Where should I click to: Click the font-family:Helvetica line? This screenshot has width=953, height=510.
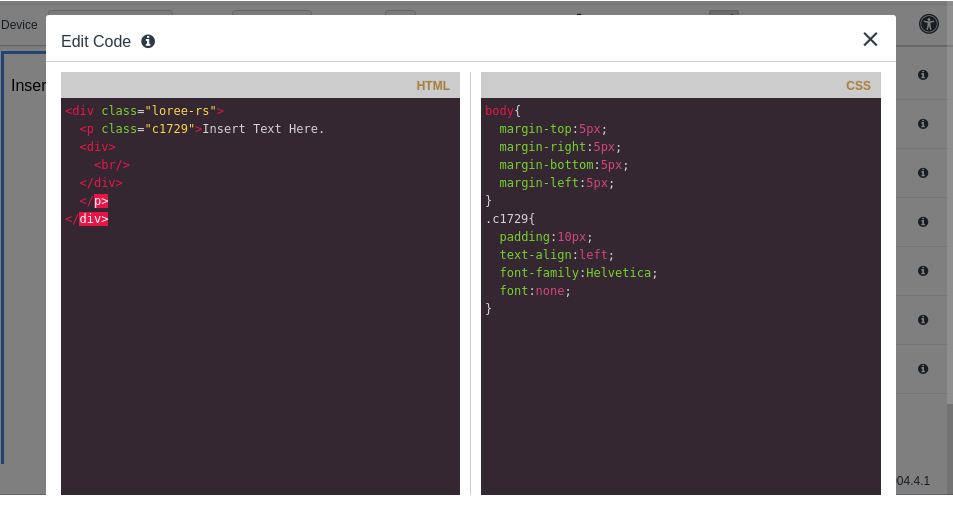579,273
